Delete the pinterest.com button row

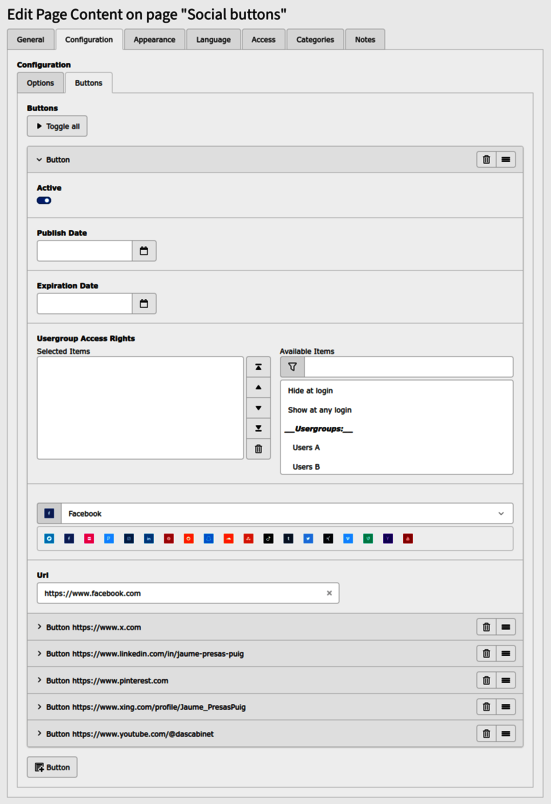(486, 680)
